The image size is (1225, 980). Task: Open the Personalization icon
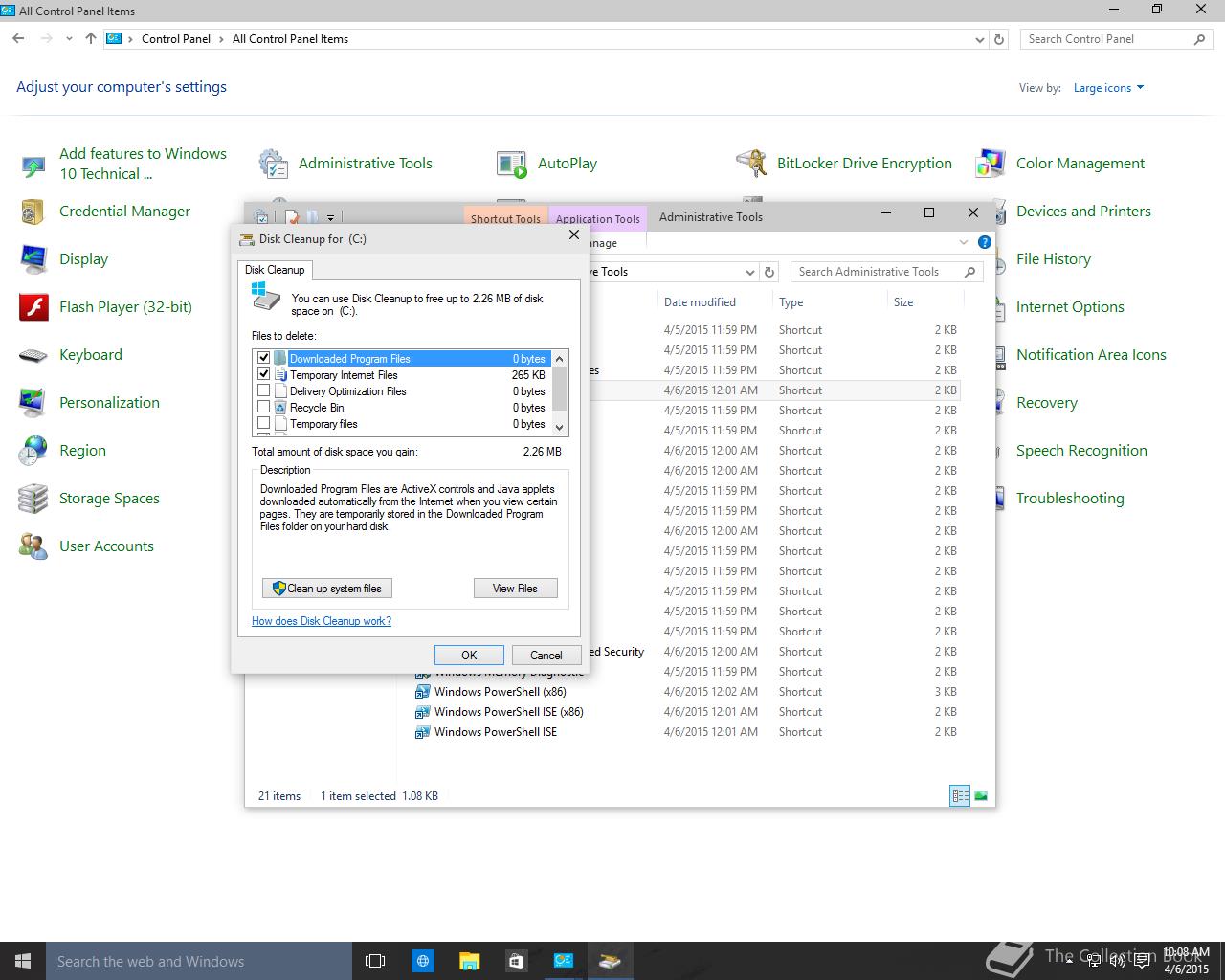coord(33,403)
